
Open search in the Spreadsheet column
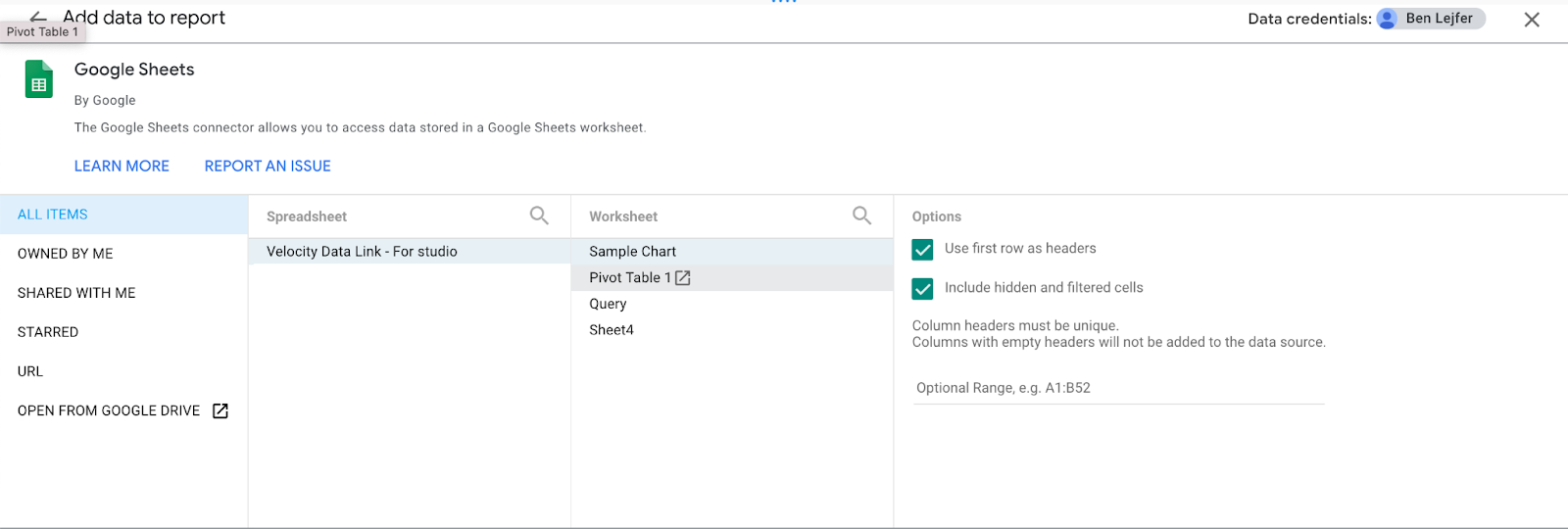point(539,216)
